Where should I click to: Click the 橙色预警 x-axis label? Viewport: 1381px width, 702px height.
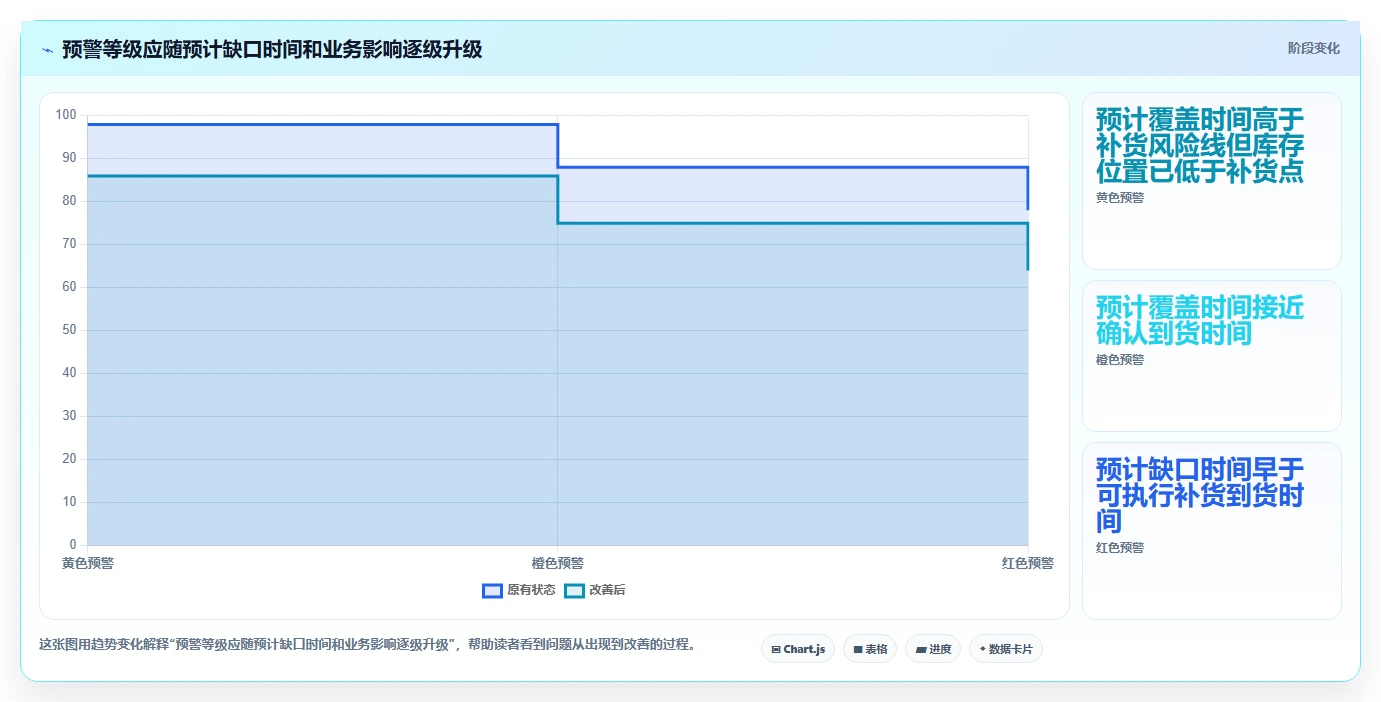558,563
